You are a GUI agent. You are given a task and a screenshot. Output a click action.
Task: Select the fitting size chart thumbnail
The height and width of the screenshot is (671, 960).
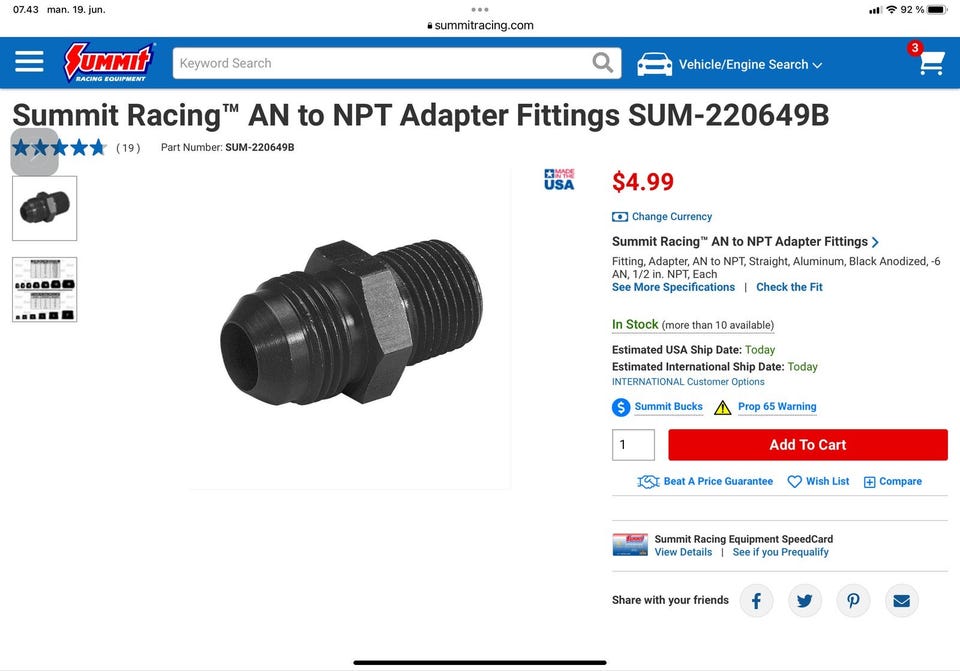pos(44,290)
